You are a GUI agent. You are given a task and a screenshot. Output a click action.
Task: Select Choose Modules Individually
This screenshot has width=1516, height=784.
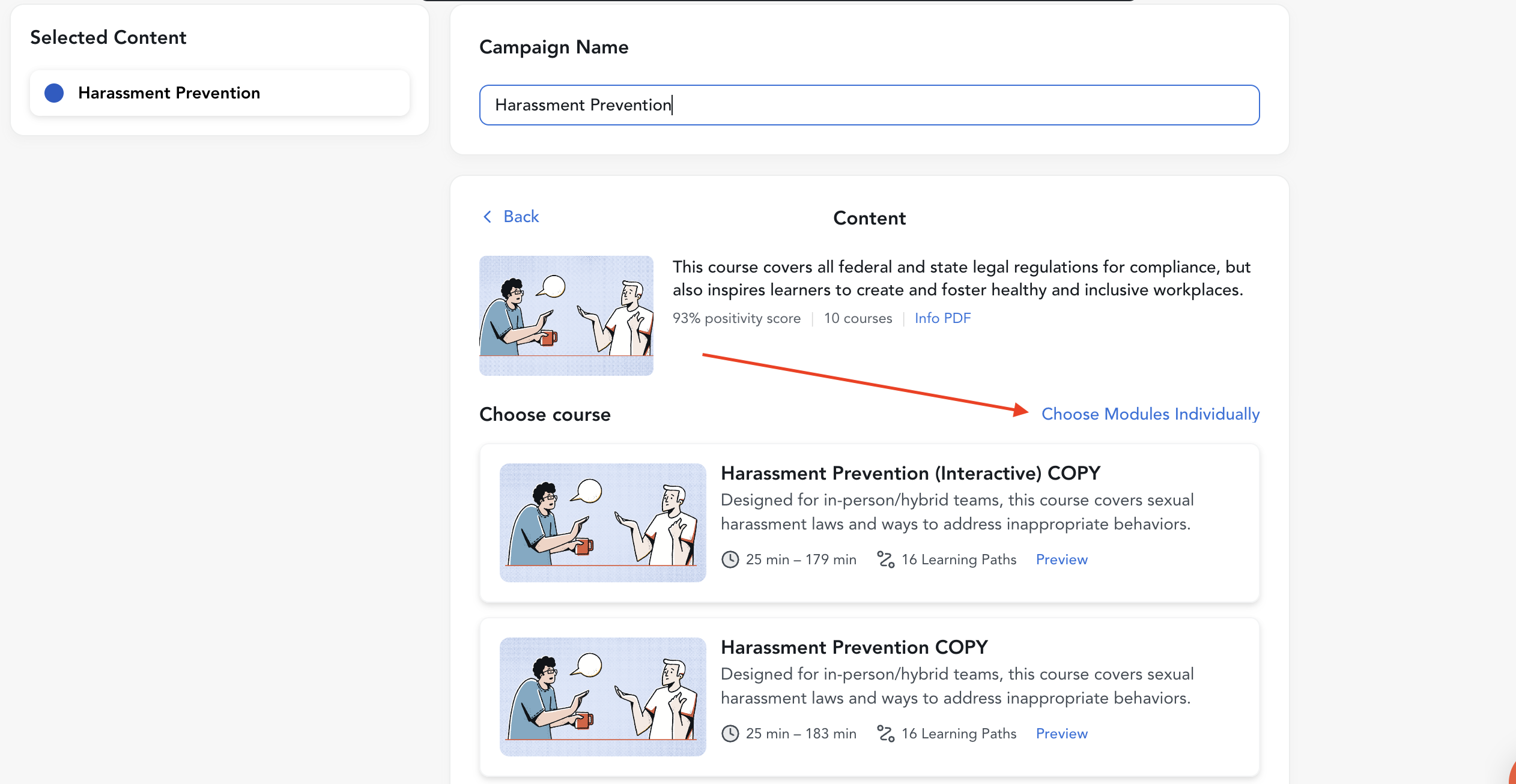point(1150,414)
